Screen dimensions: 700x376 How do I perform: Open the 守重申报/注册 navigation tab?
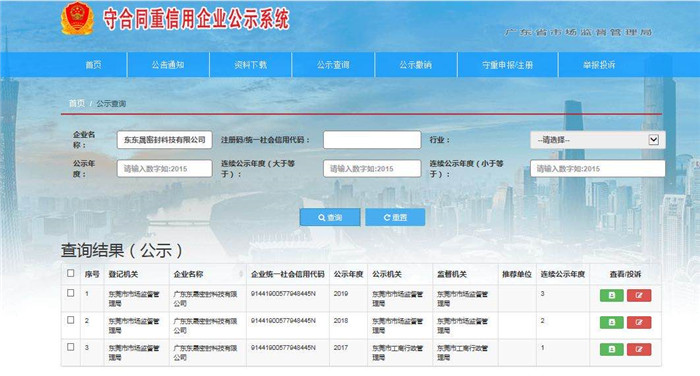click(x=508, y=65)
